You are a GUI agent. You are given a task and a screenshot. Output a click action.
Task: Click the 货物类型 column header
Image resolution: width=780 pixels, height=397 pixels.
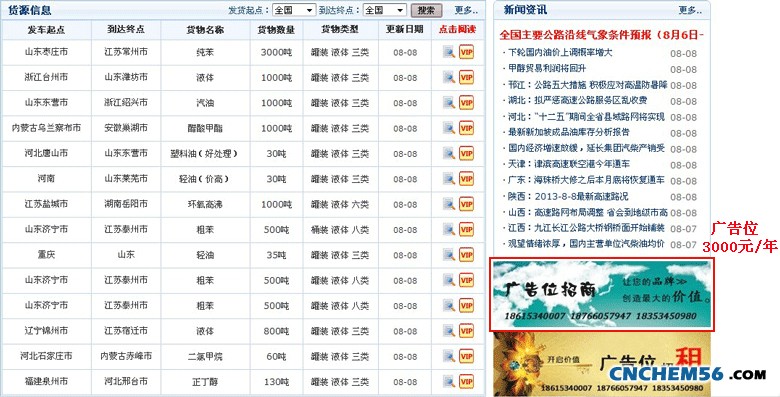tap(340, 29)
